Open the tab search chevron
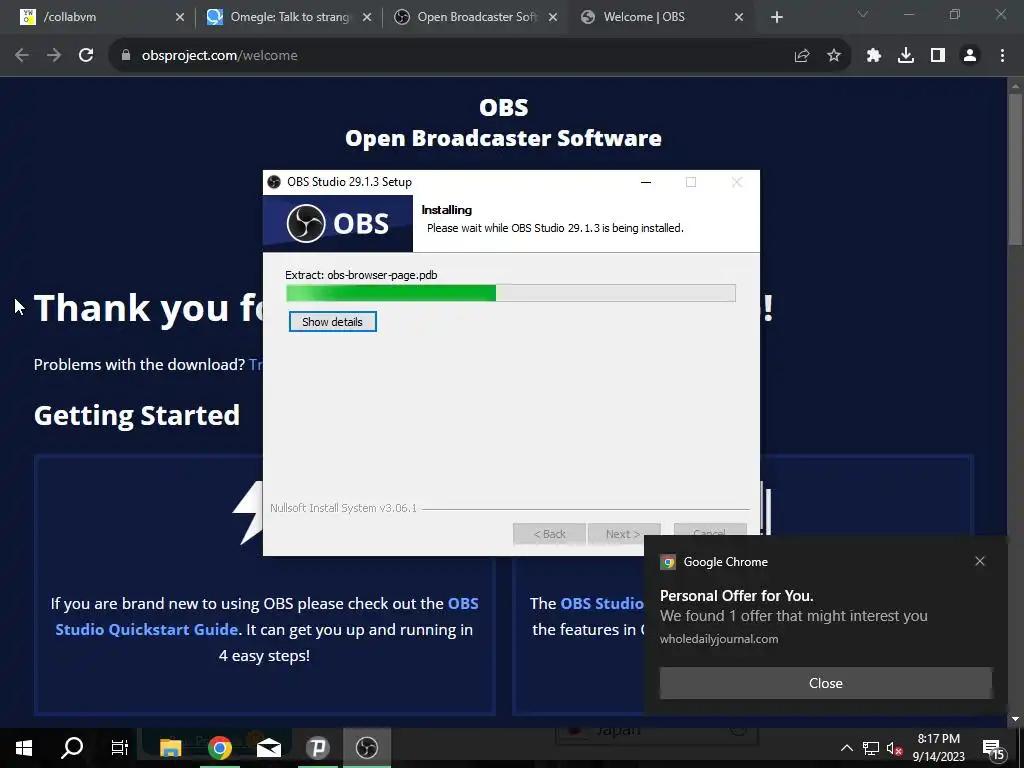 pos(863,14)
